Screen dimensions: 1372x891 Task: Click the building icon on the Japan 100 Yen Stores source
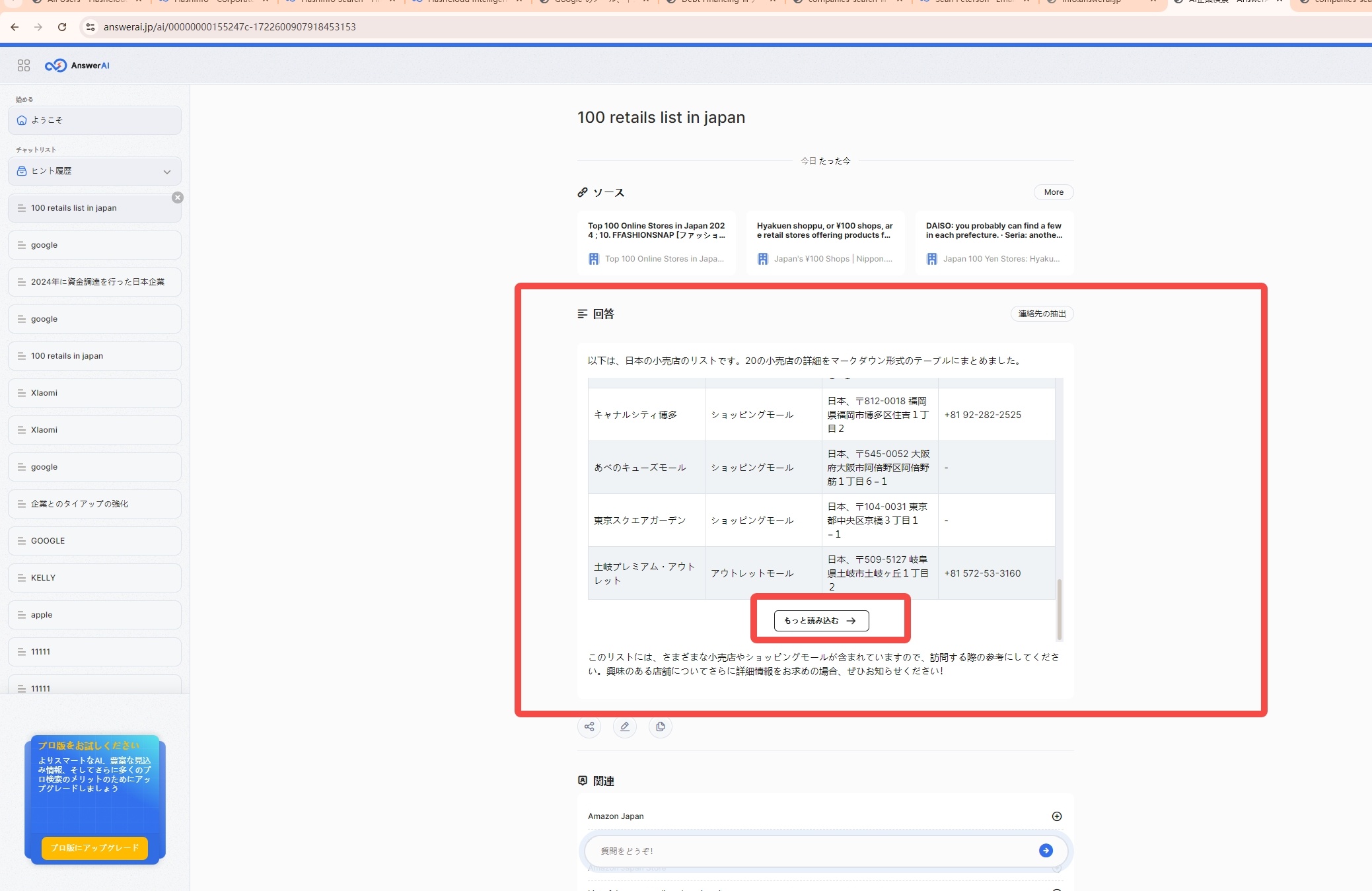pyautogui.click(x=932, y=259)
